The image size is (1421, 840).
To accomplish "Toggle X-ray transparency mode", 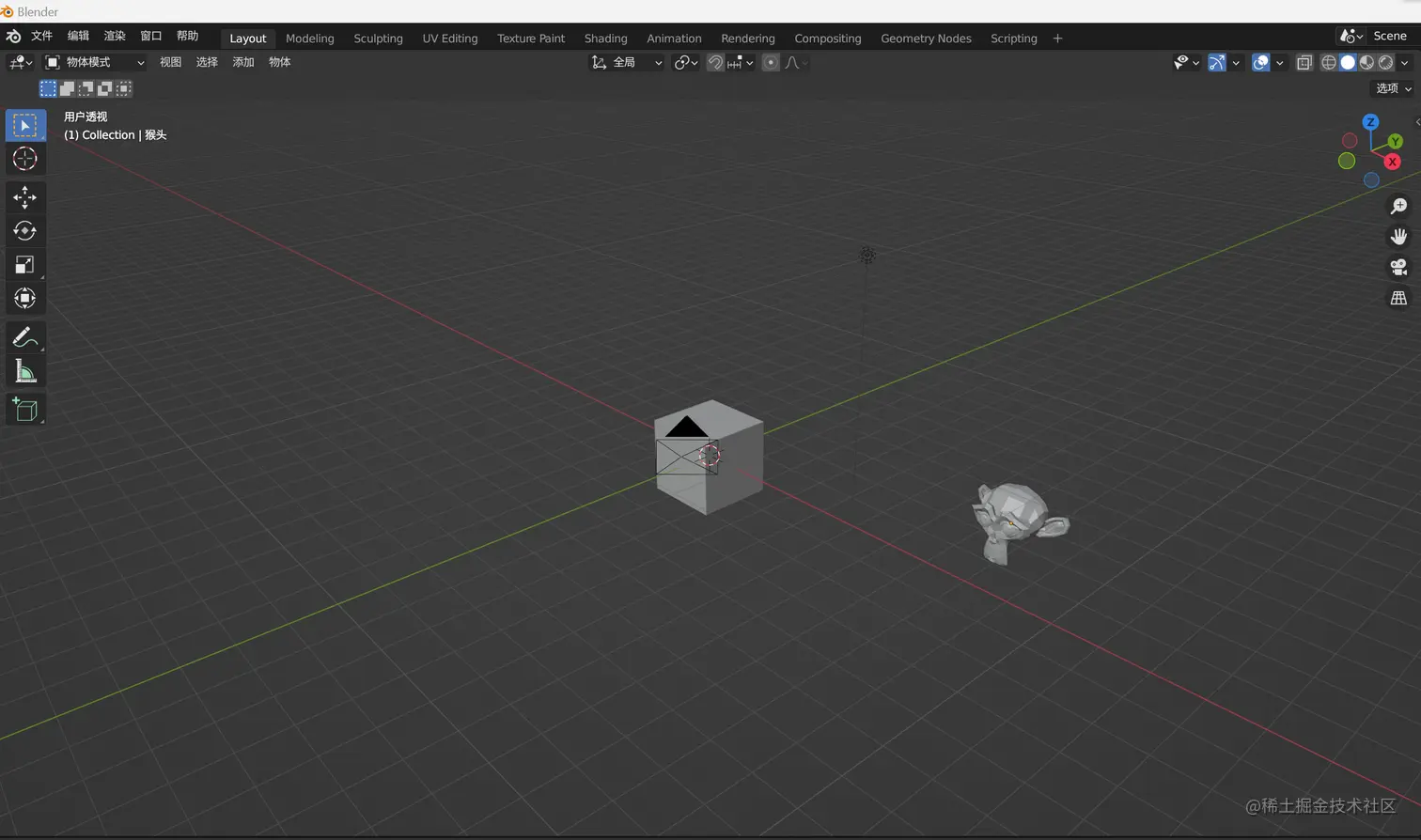I will coord(1304,63).
